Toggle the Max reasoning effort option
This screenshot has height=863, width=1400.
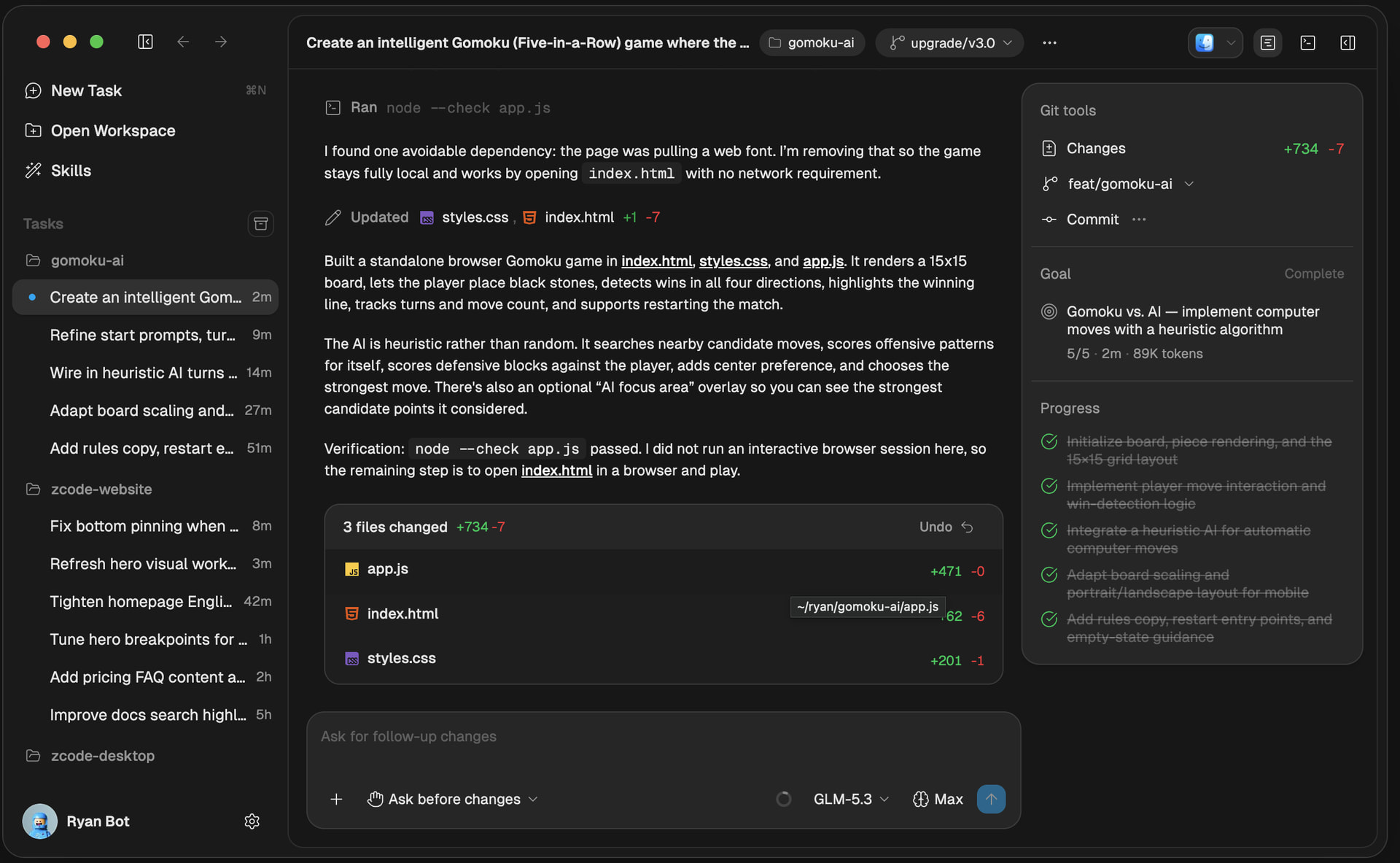pyautogui.click(x=938, y=800)
